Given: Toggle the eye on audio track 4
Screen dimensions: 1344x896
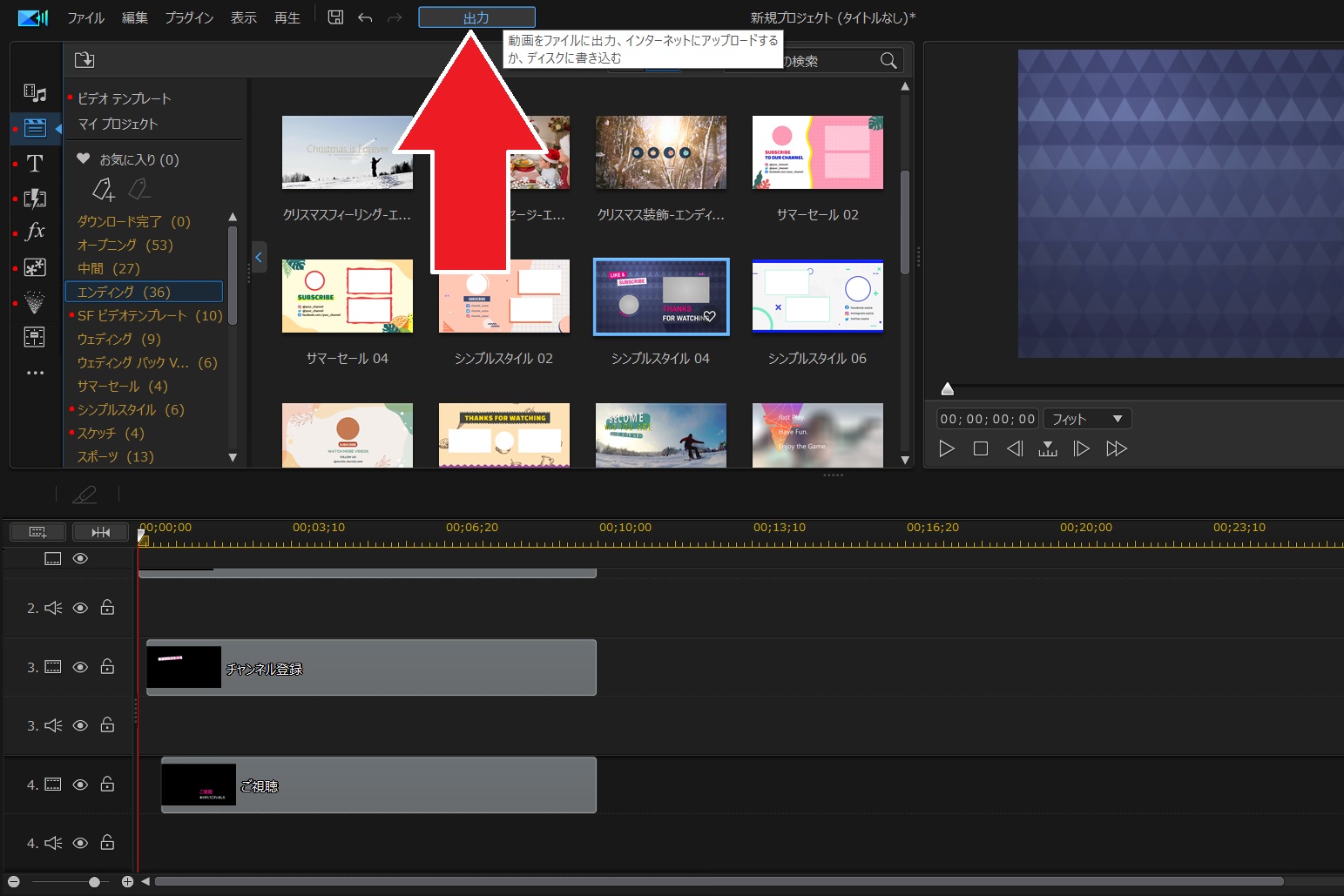Looking at the screenshot, I should click(80, 843).
